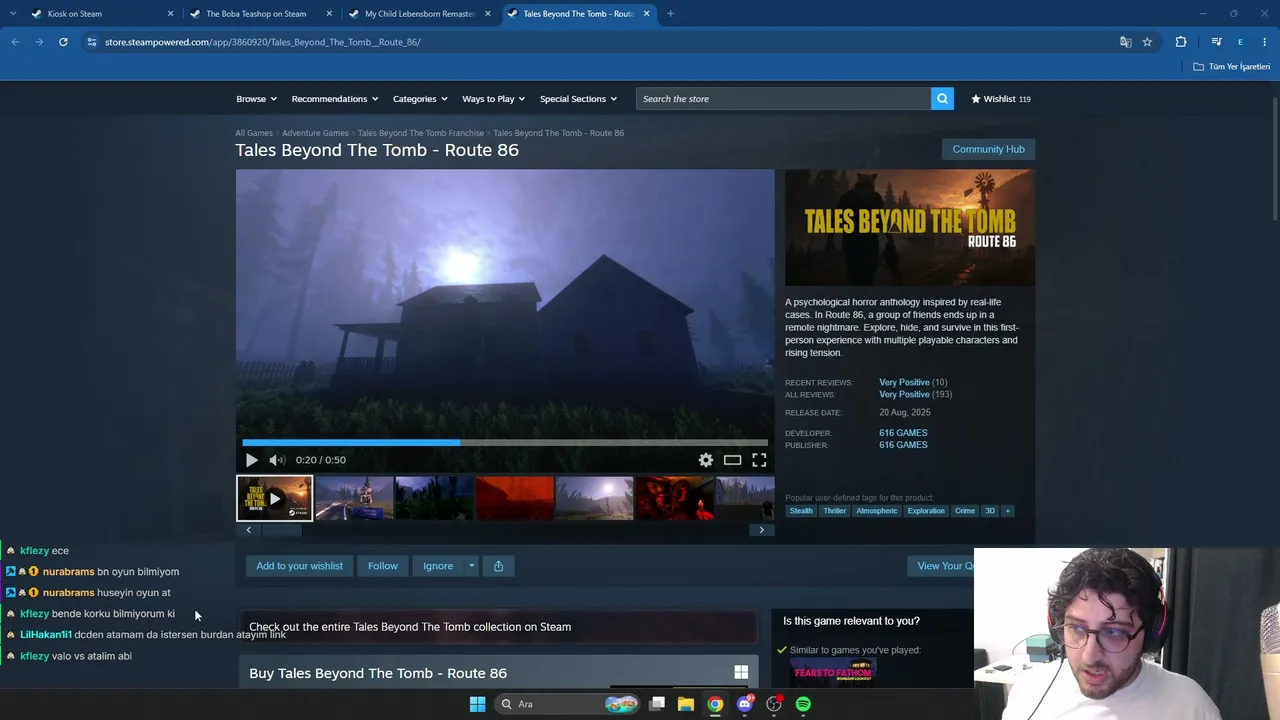The height and width of the screenshot is (720, 1280).
Task: Click the address bar URL
Action: coord(262,42)
